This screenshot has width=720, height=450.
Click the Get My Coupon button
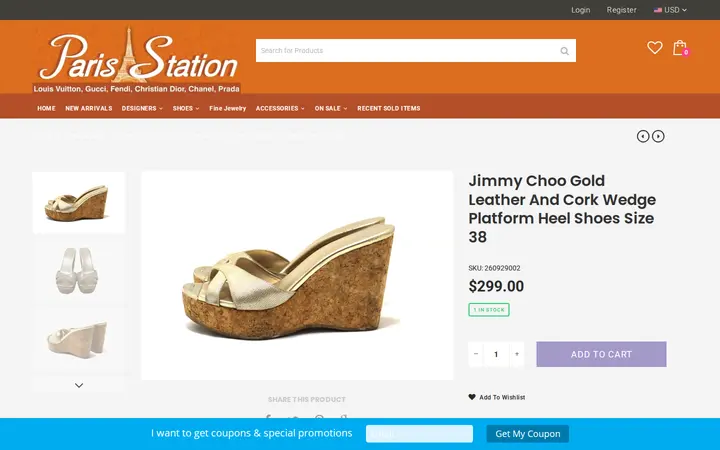coord(528,433)
